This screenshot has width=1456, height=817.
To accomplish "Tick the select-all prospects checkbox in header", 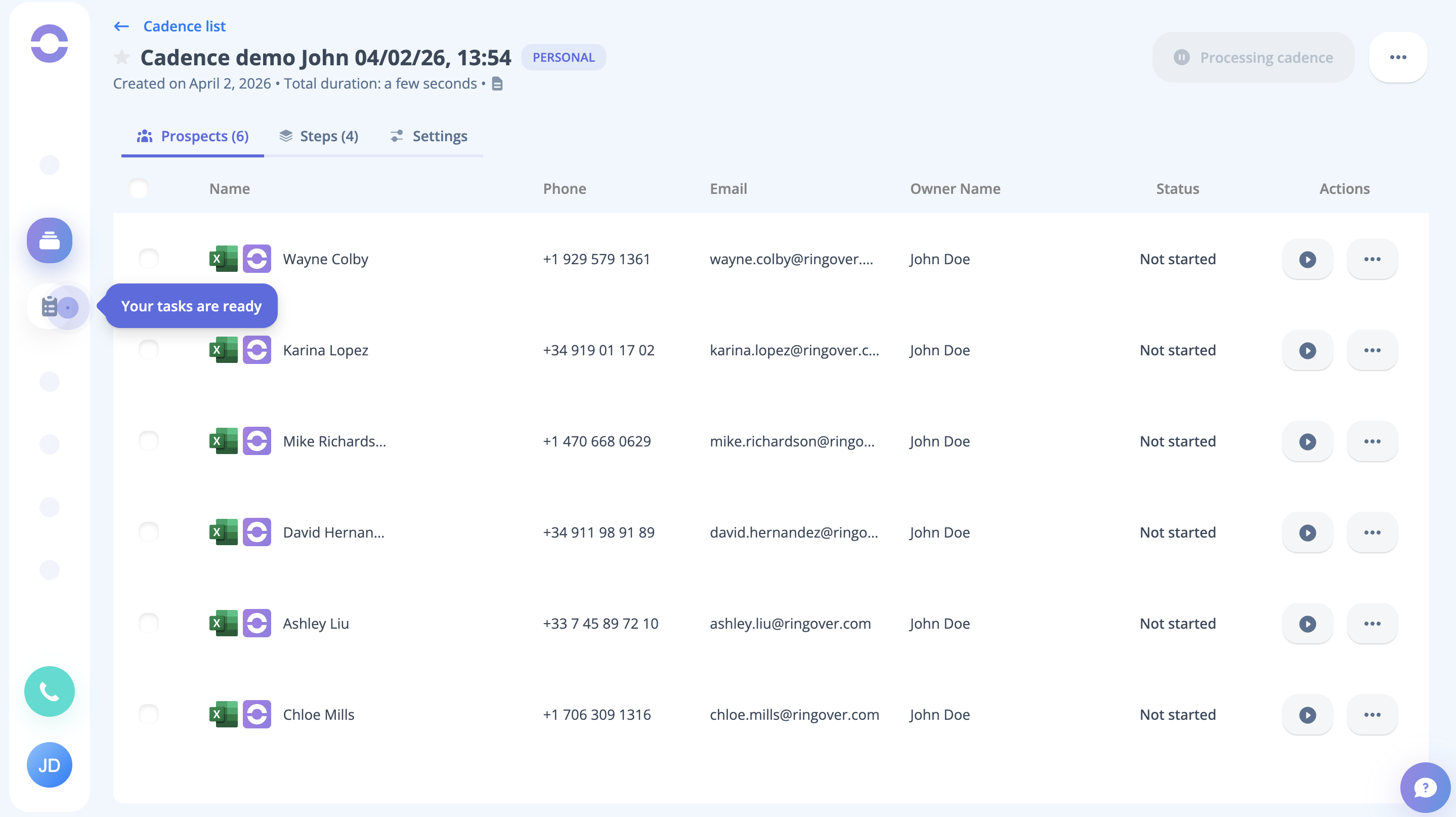I will point(139,188).
